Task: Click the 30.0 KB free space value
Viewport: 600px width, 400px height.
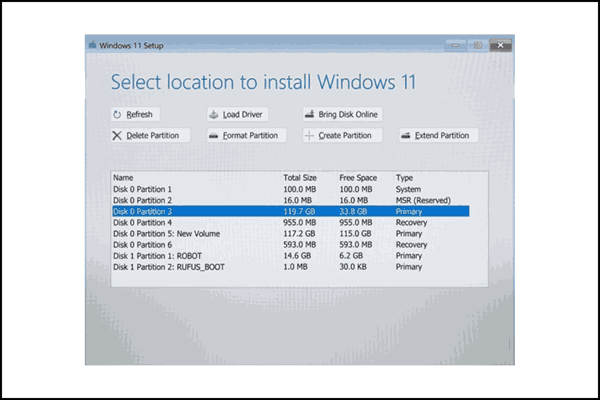Action: pyautogui.click(x=353, y=267)
